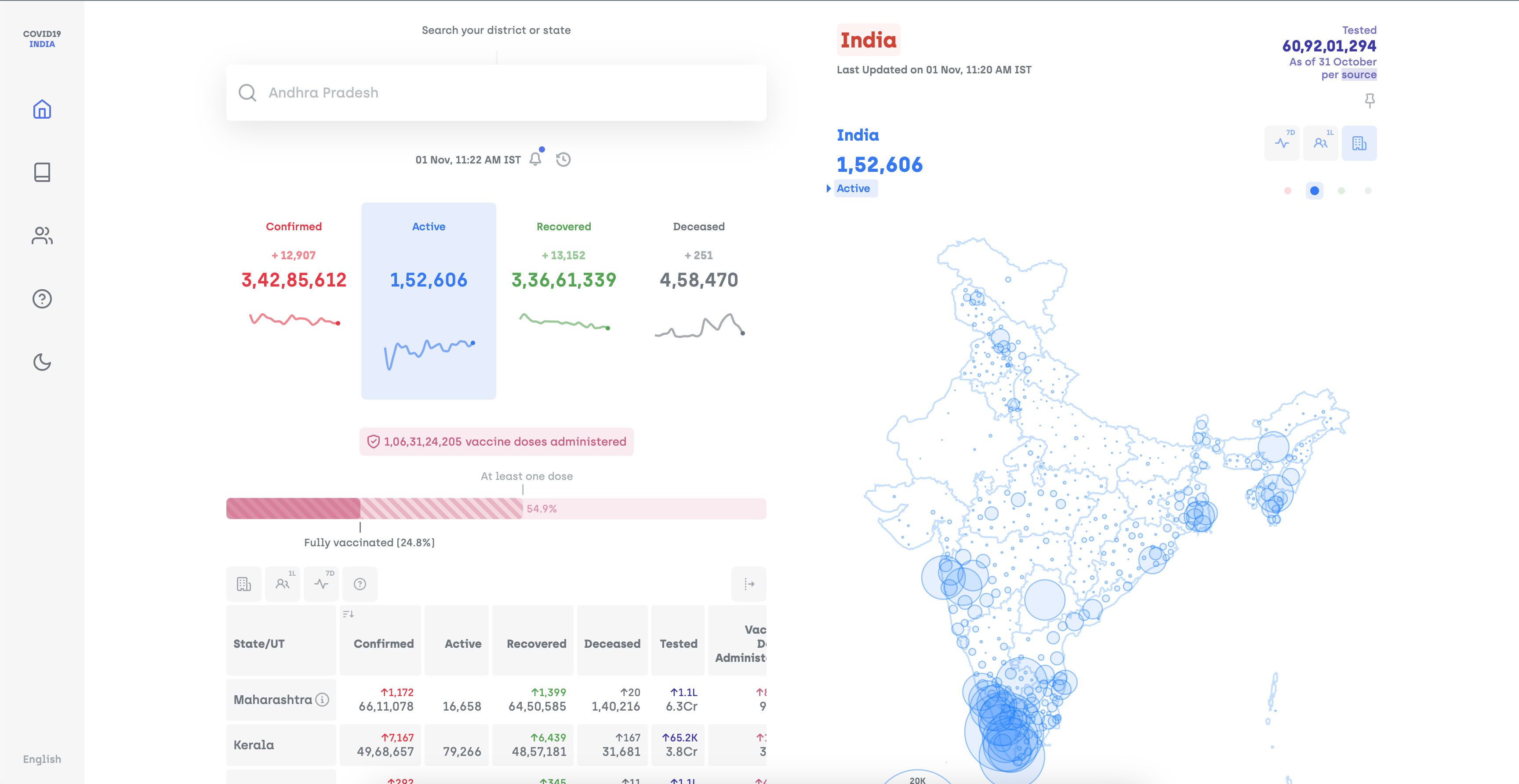
Task: Show Maharashtra info note icon
Action: tap(322, 700)
